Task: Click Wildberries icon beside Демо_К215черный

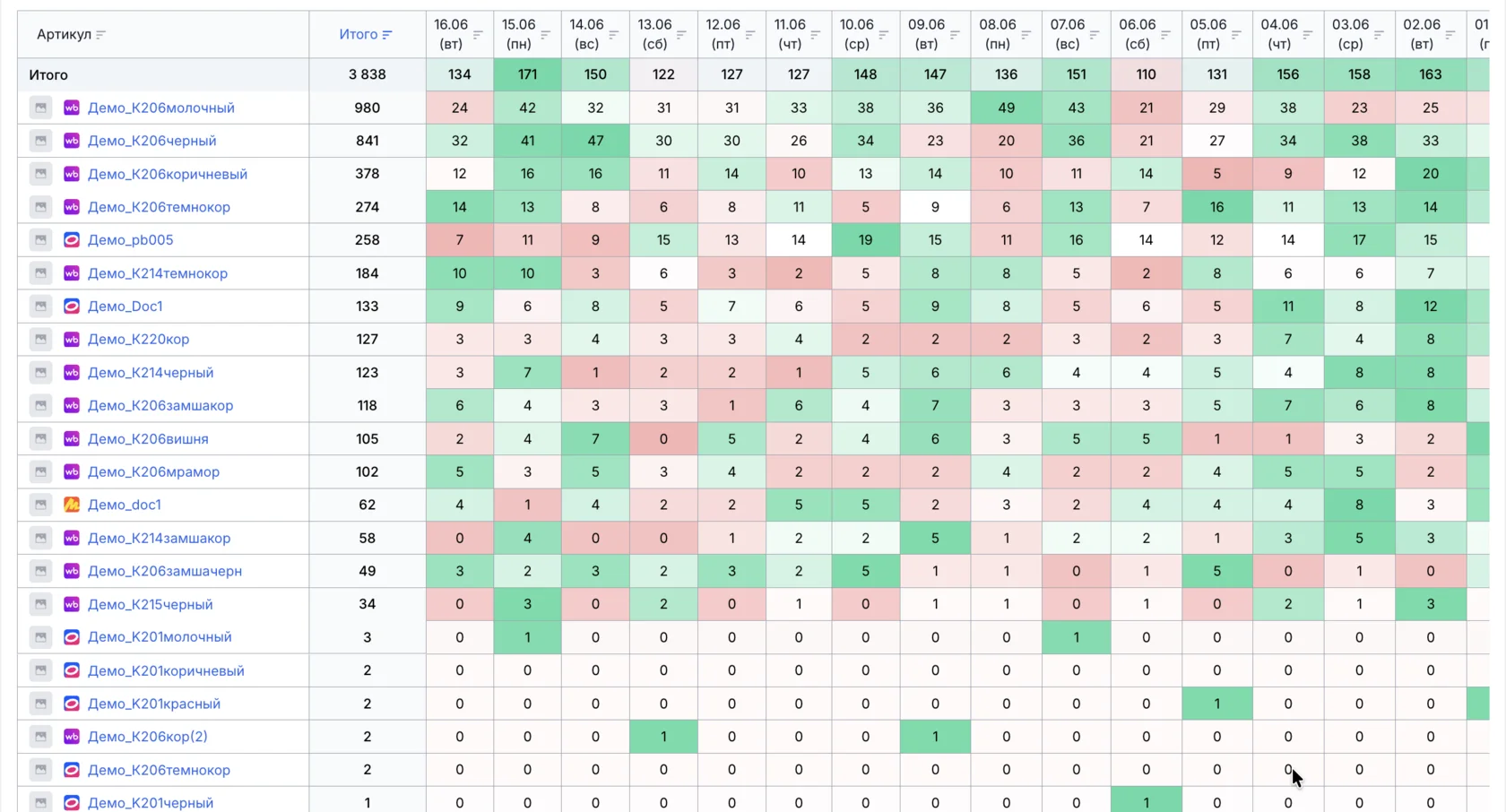Action: 72,604
